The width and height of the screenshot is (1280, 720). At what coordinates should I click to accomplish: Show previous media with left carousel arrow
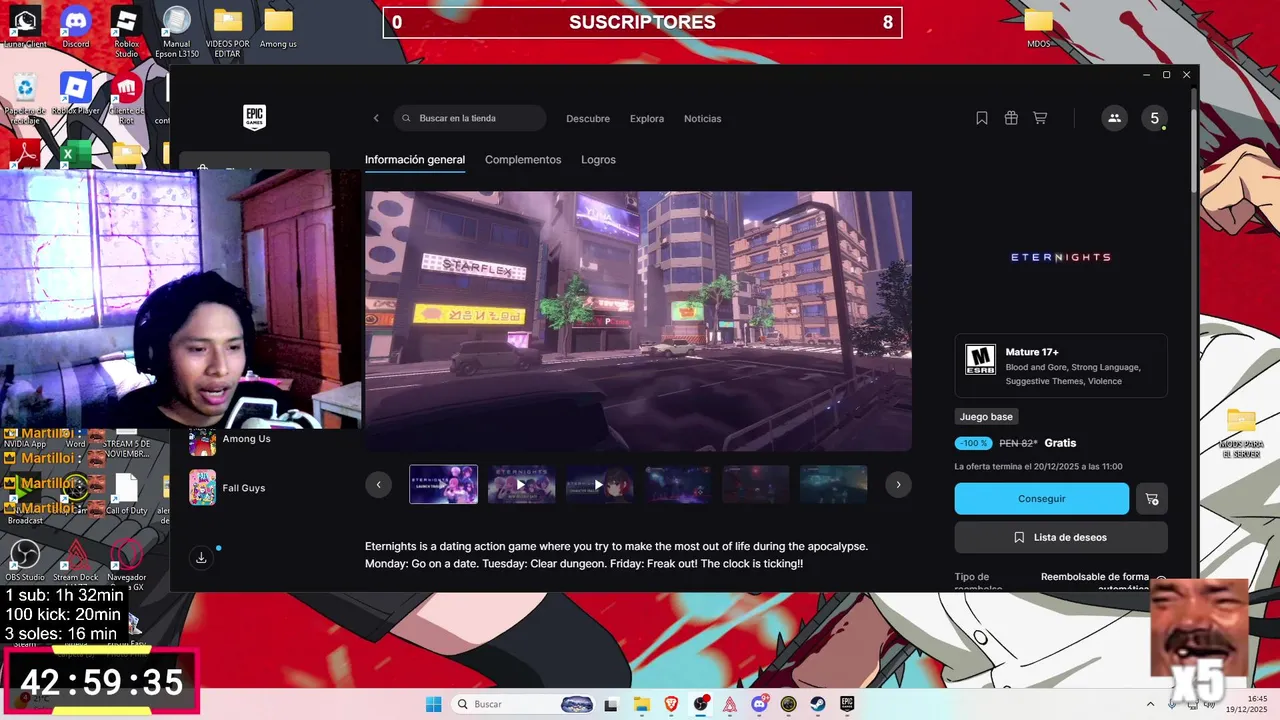(x=378, y=484)
